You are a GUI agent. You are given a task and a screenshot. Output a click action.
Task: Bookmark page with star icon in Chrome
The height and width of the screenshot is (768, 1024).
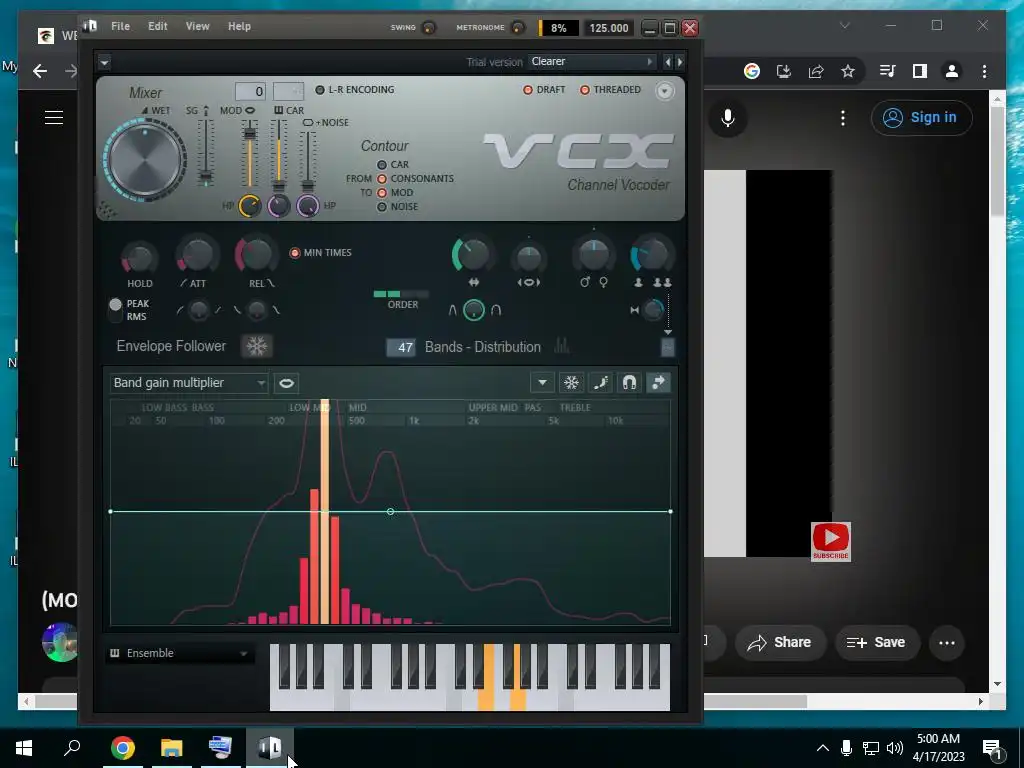(848, 71)
